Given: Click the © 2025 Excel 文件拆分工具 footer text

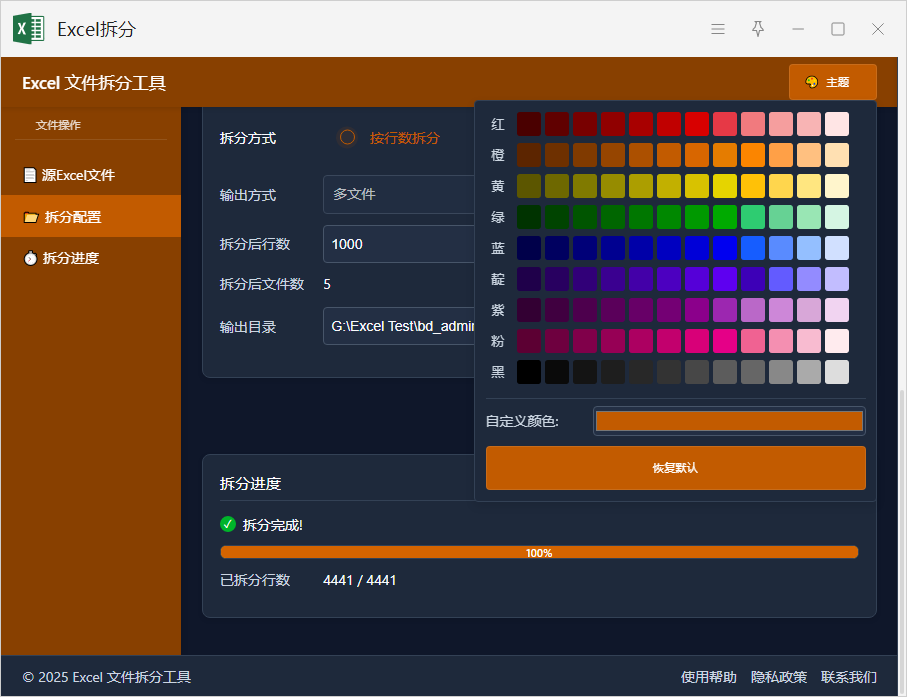Looking at the screenshot, I should click(x=106, y=677).
